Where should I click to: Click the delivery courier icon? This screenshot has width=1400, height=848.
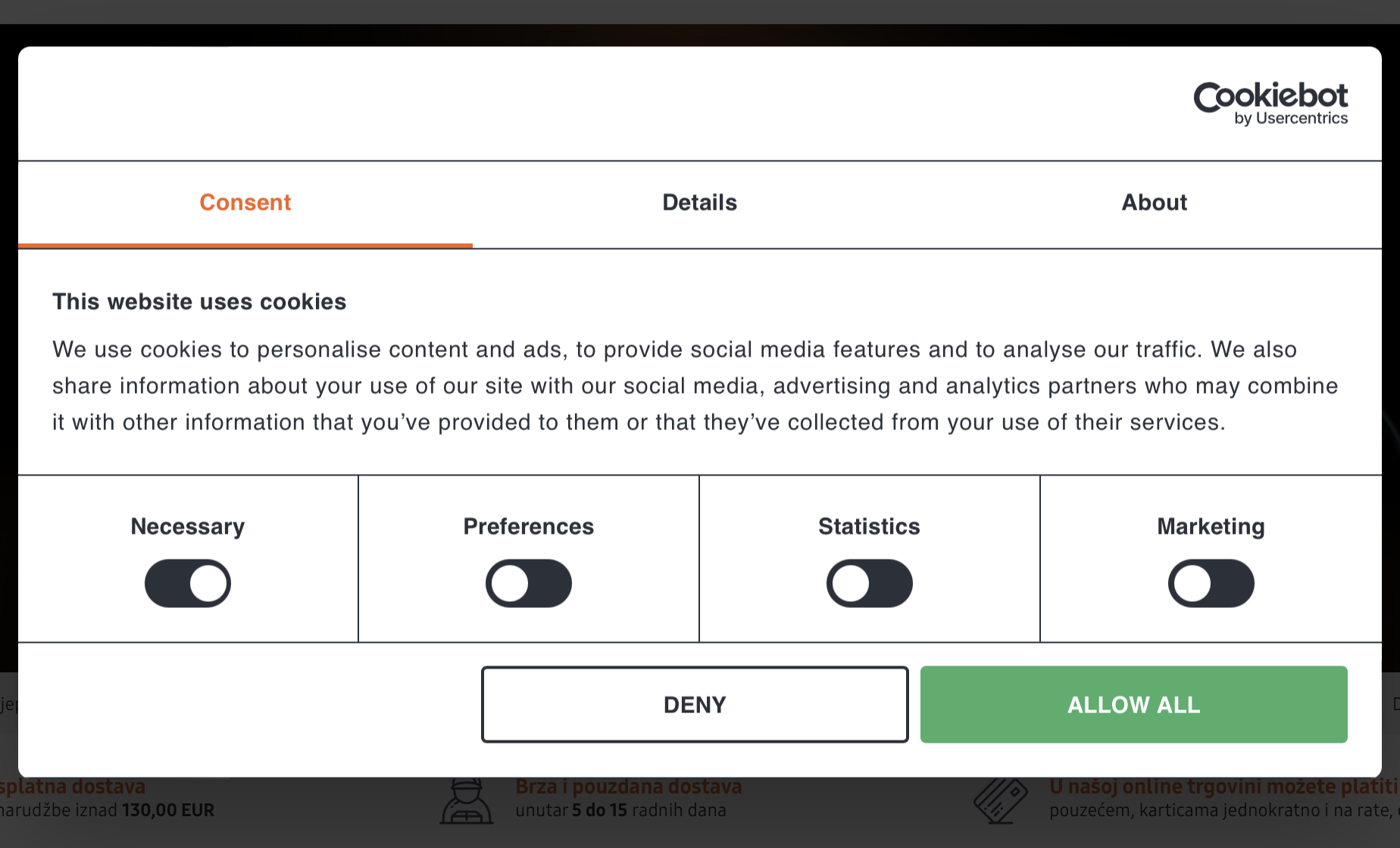[466, 803]
